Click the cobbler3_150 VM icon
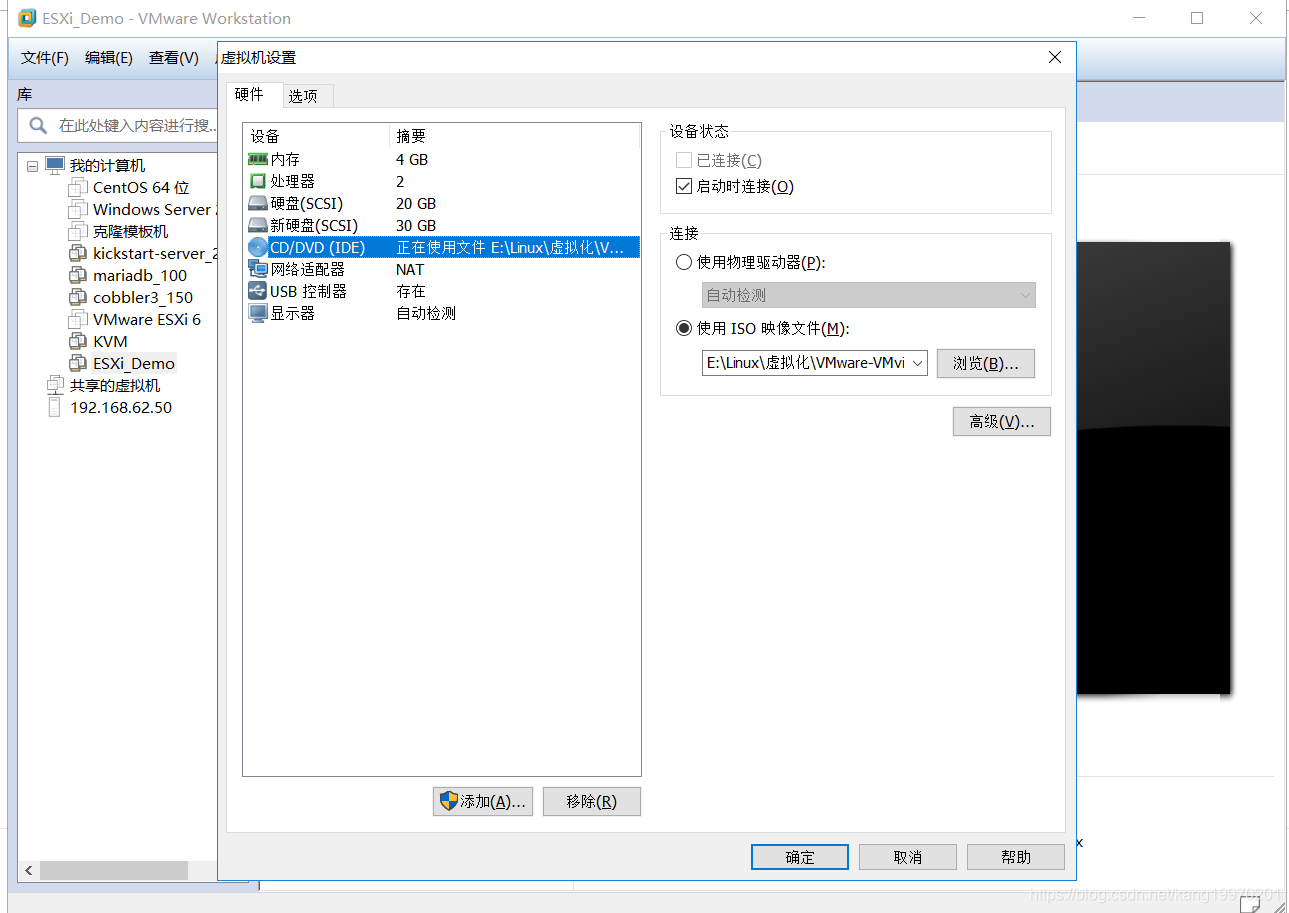1289x913 pixels. coord(78,297)
